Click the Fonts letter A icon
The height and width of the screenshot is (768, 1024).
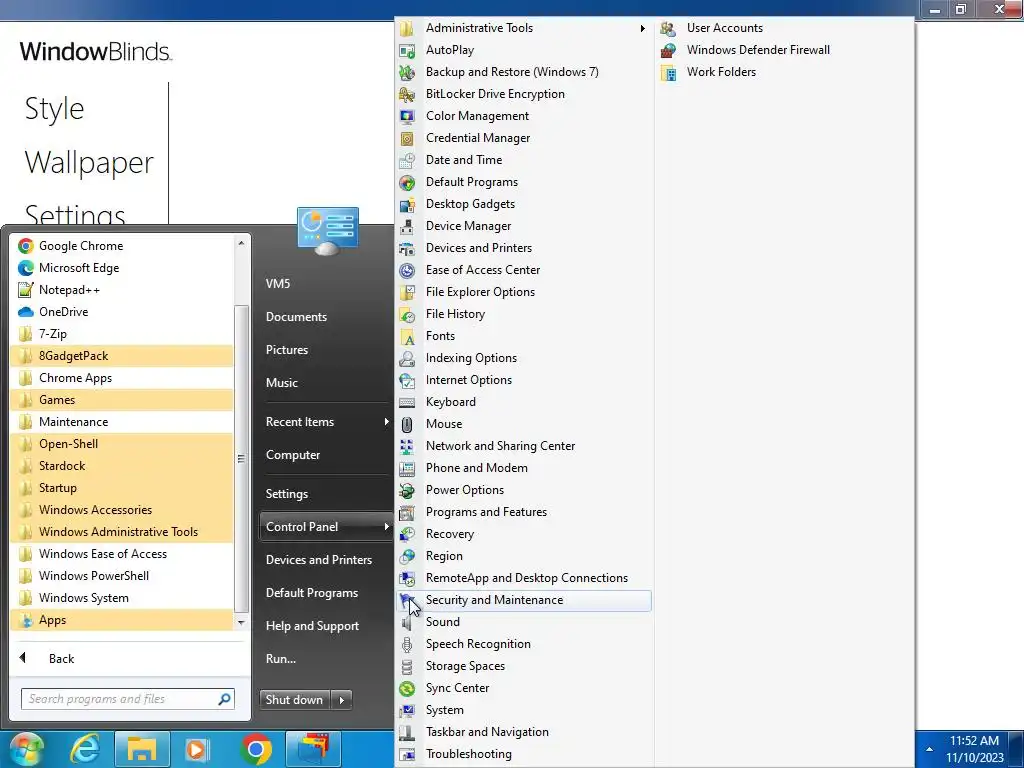[x=407, y=336]
